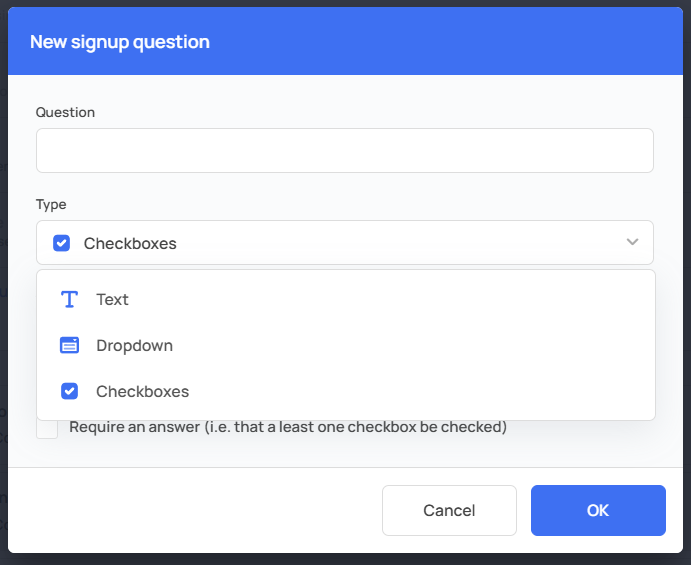This screenshot has height=565, width=691.
Task: Click the Question text input field
Action: [345, 150]
